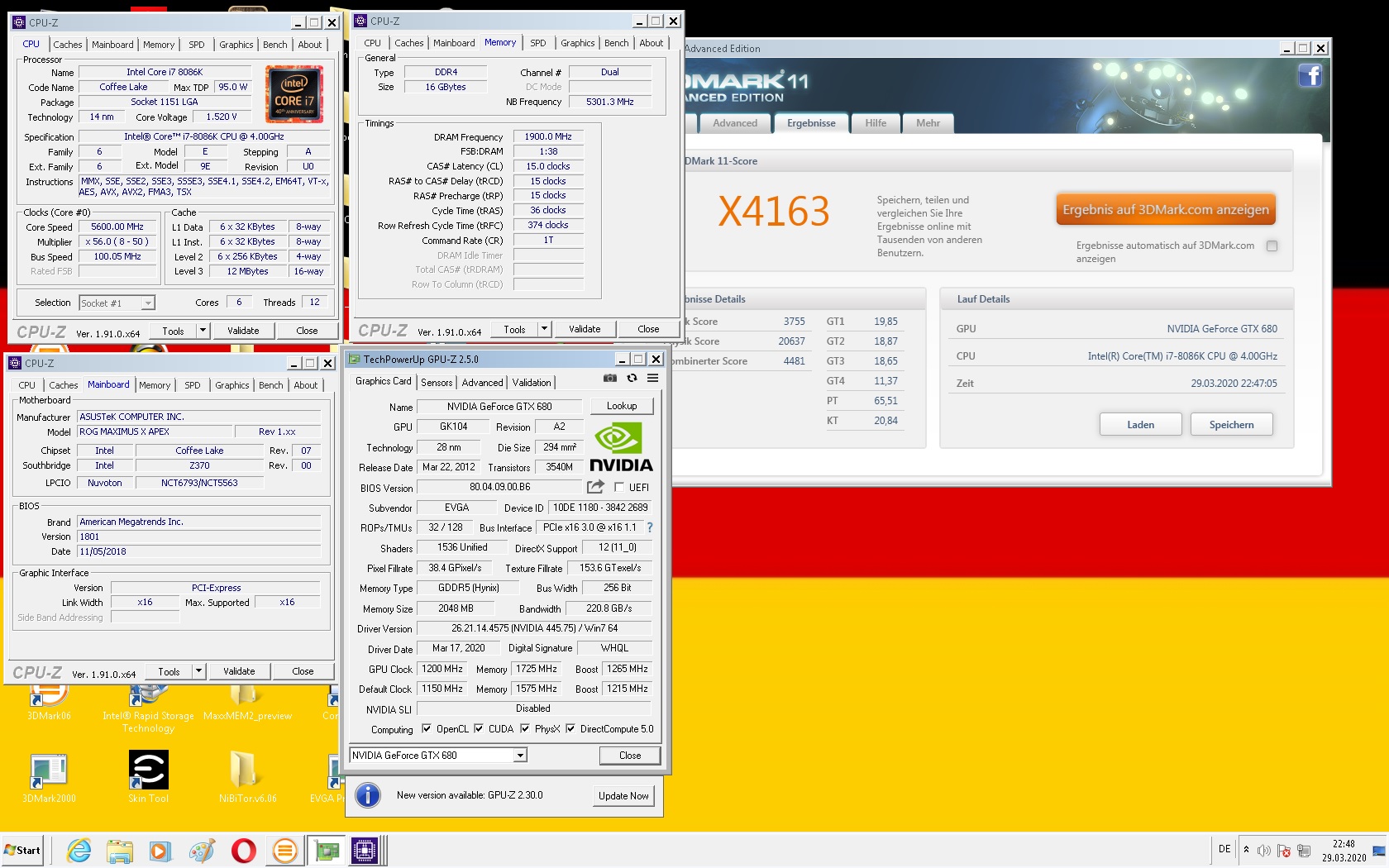Open Windows Explorer from the taskbar

pyautogui.click(x=120, y=850)
